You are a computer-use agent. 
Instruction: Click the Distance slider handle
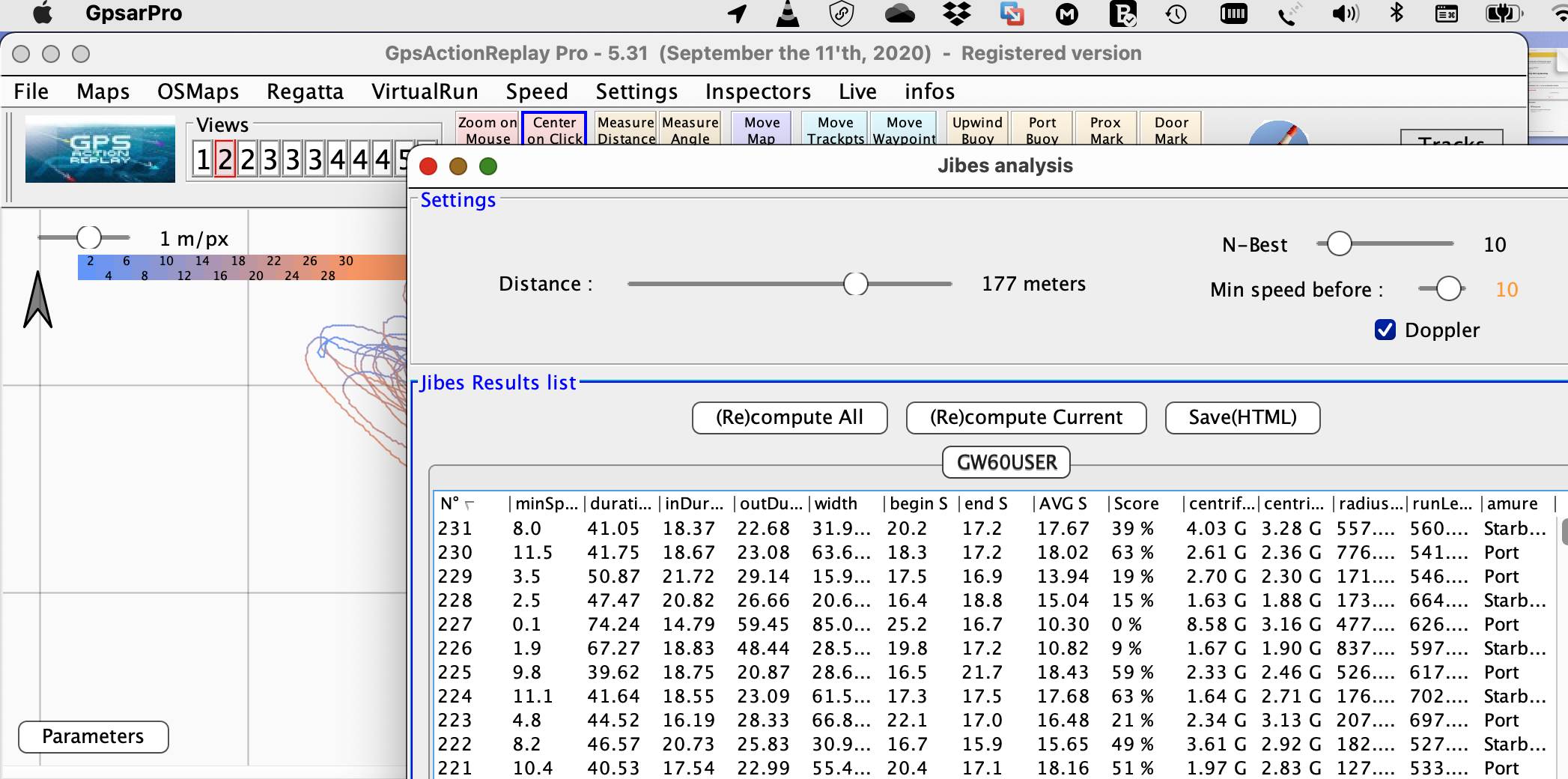(x=855, y=284)
